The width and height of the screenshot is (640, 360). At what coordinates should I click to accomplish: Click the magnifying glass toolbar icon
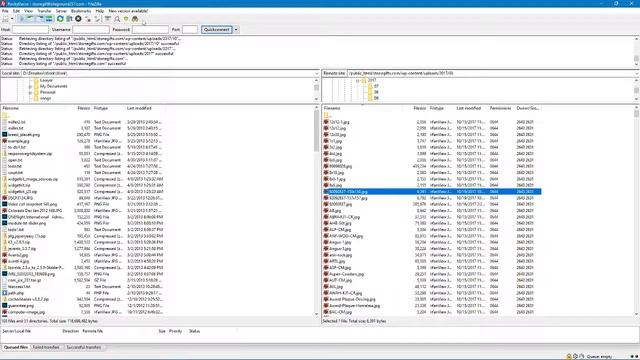coord(117,19)
